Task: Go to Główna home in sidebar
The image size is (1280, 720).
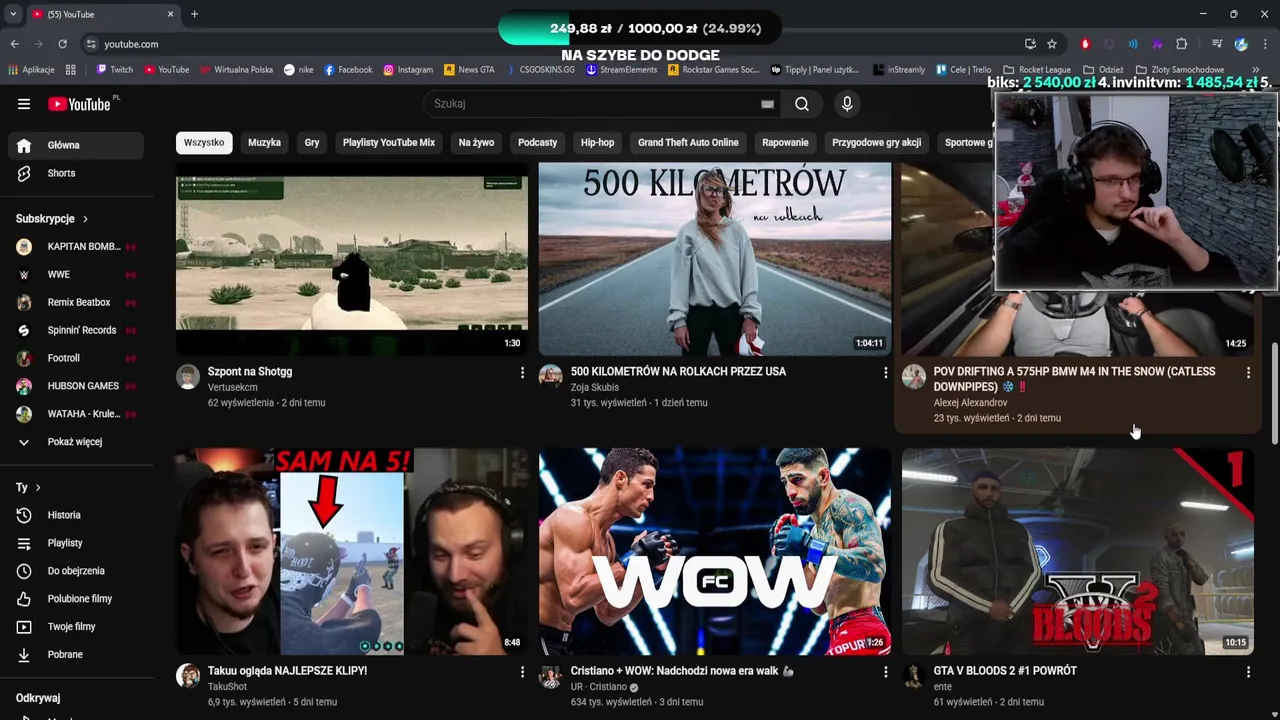Action: tap(76, 145)
